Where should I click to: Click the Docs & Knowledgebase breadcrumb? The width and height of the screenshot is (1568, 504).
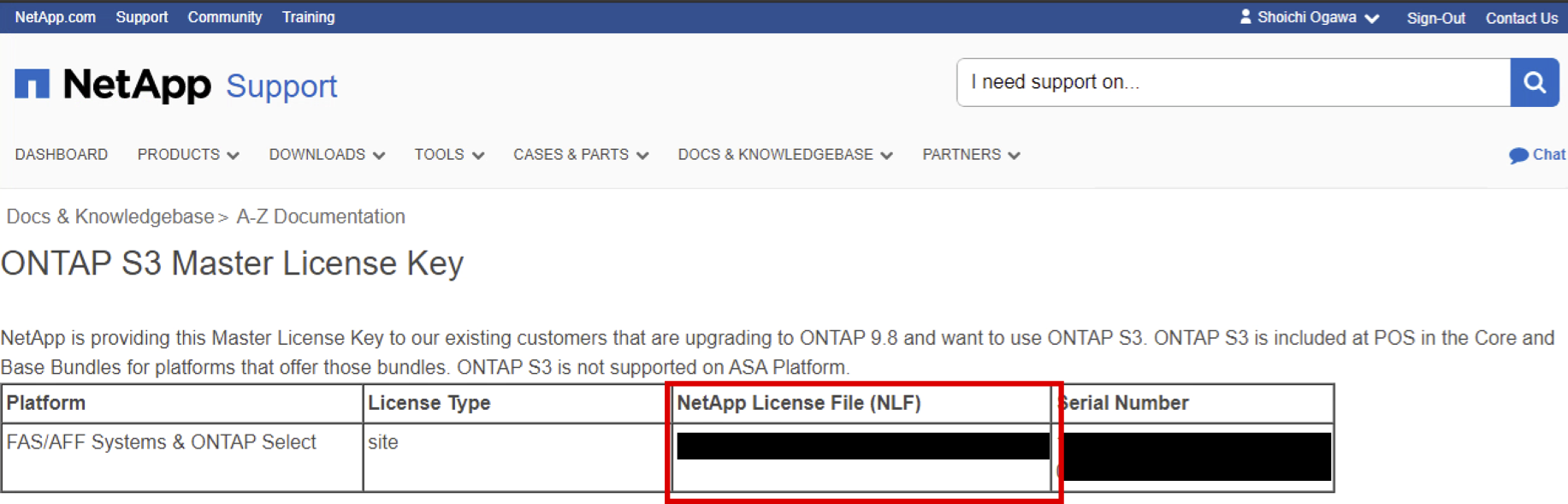coord(110,216)
